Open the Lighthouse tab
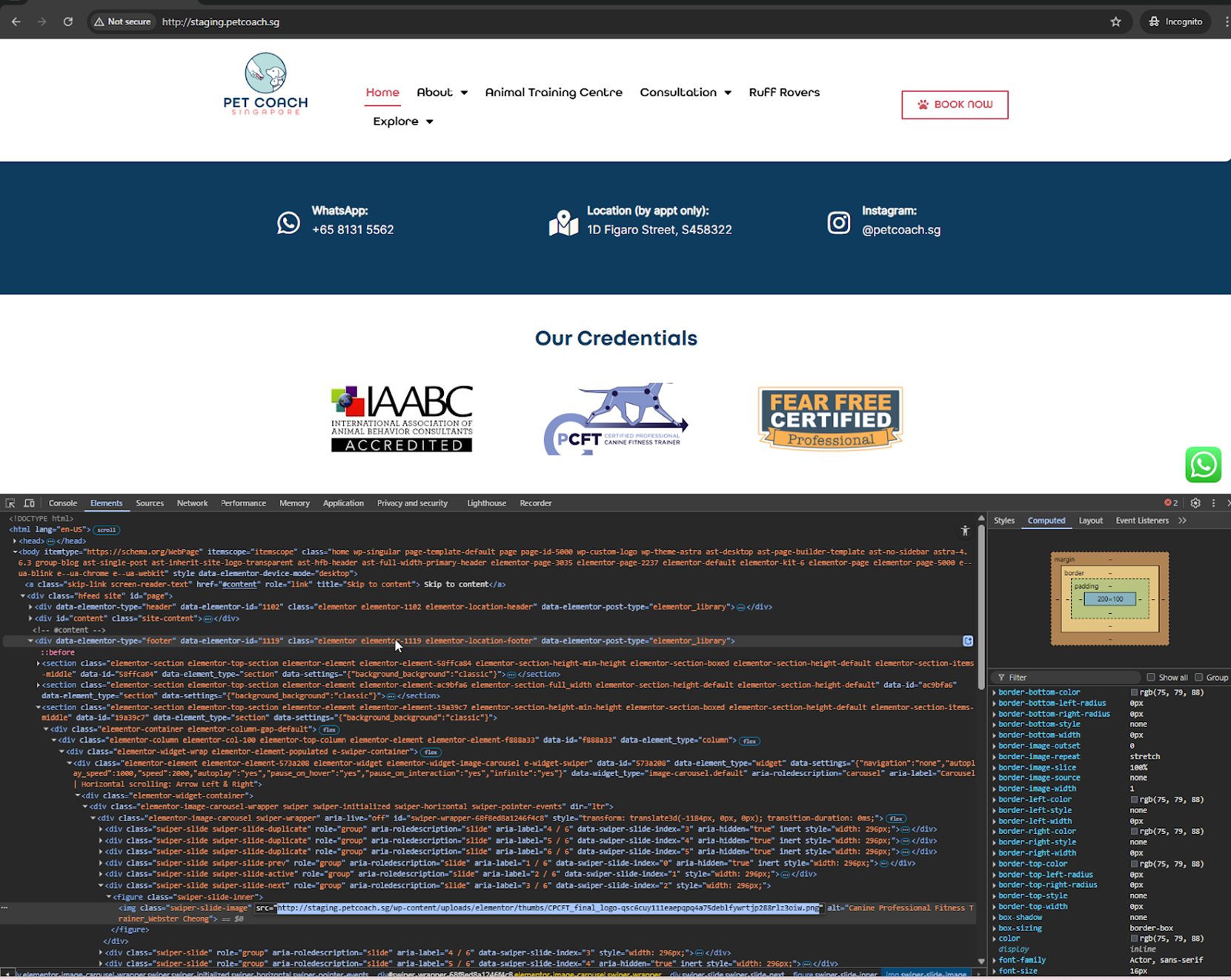Viewport: 1231px width, 980px height. [x=486, y=503]
